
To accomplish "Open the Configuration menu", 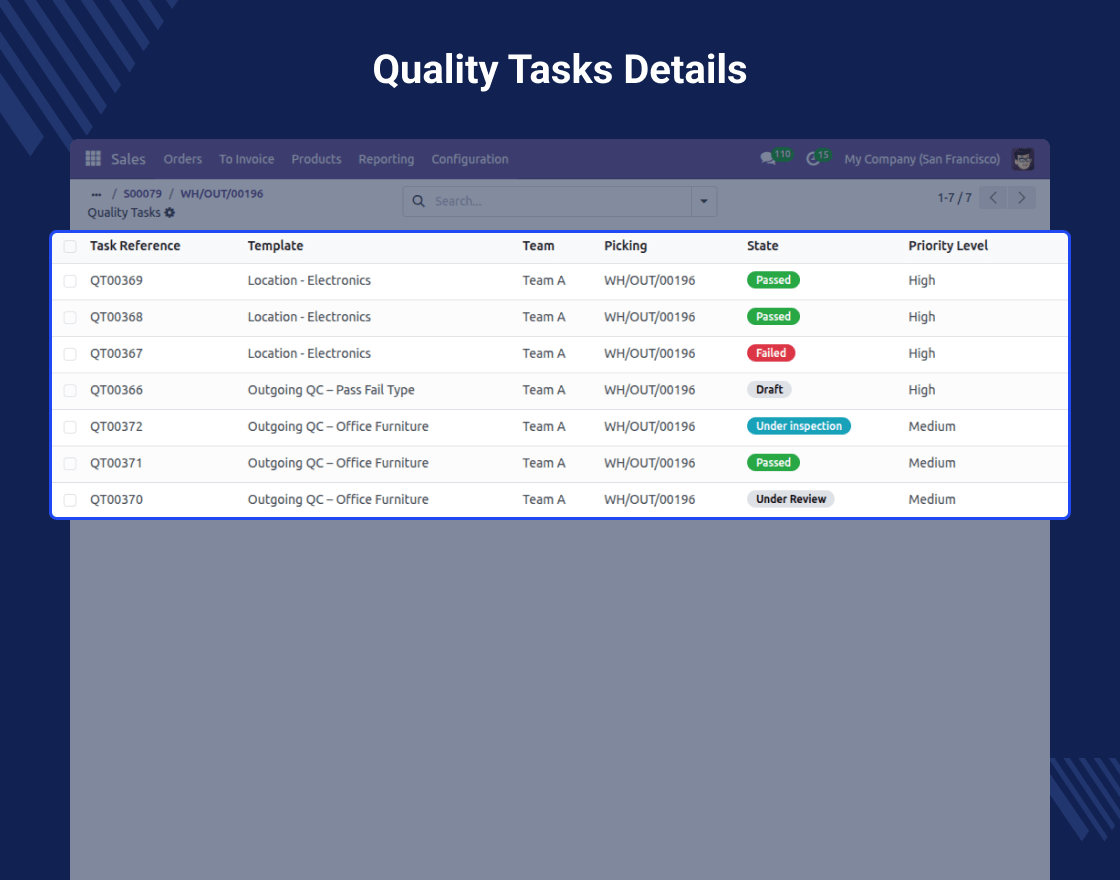I will coord(469,159).
